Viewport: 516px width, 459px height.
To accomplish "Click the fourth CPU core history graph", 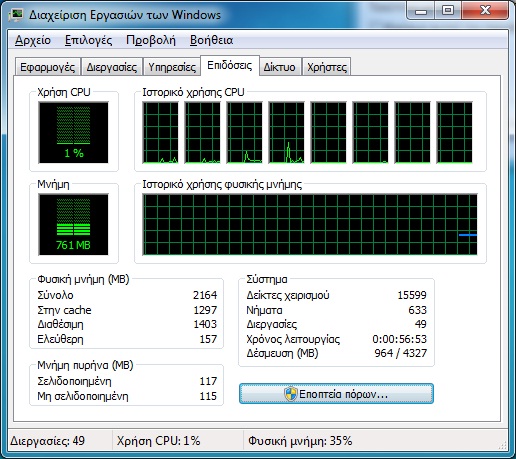I will 286,133.
